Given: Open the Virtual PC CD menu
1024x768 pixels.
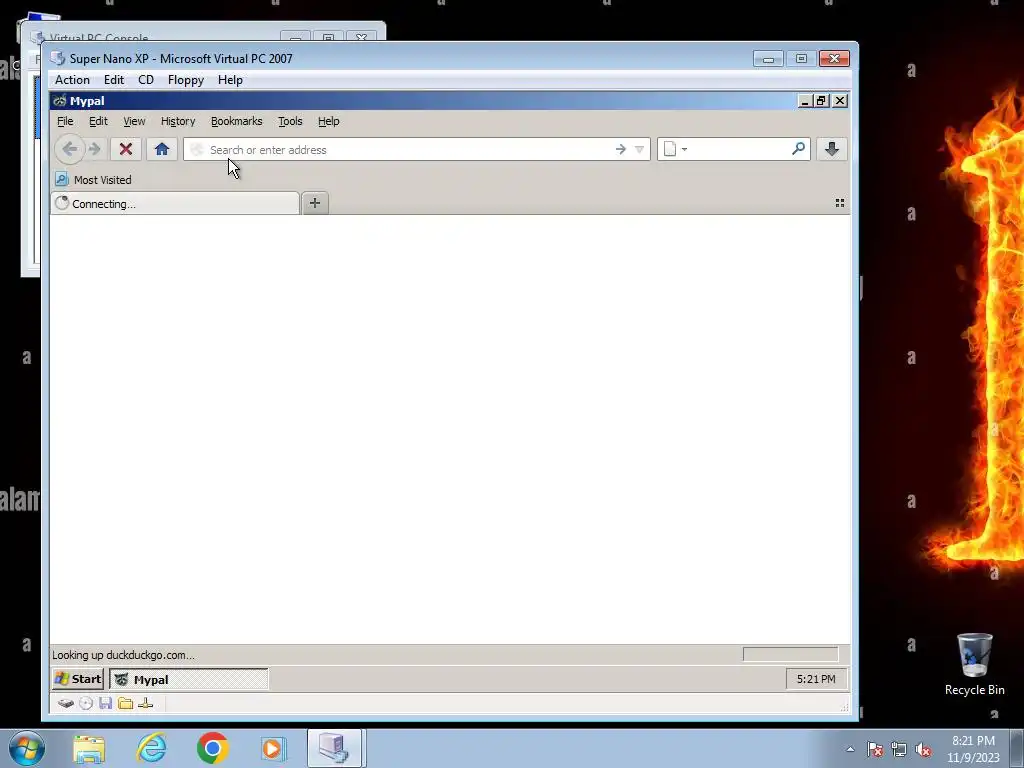Looking at the screenshot, I should pos(146,80).
